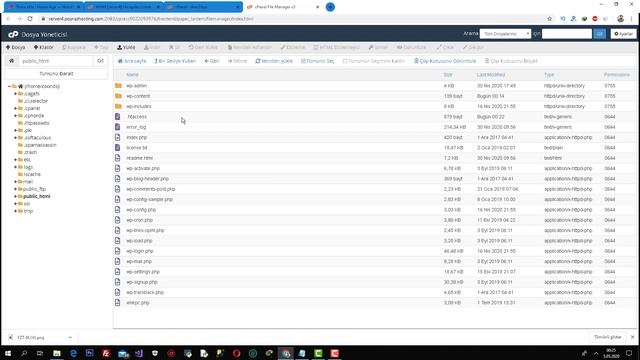
Task: Click the cPanel logo in header
Action: (x=13, y=35)
